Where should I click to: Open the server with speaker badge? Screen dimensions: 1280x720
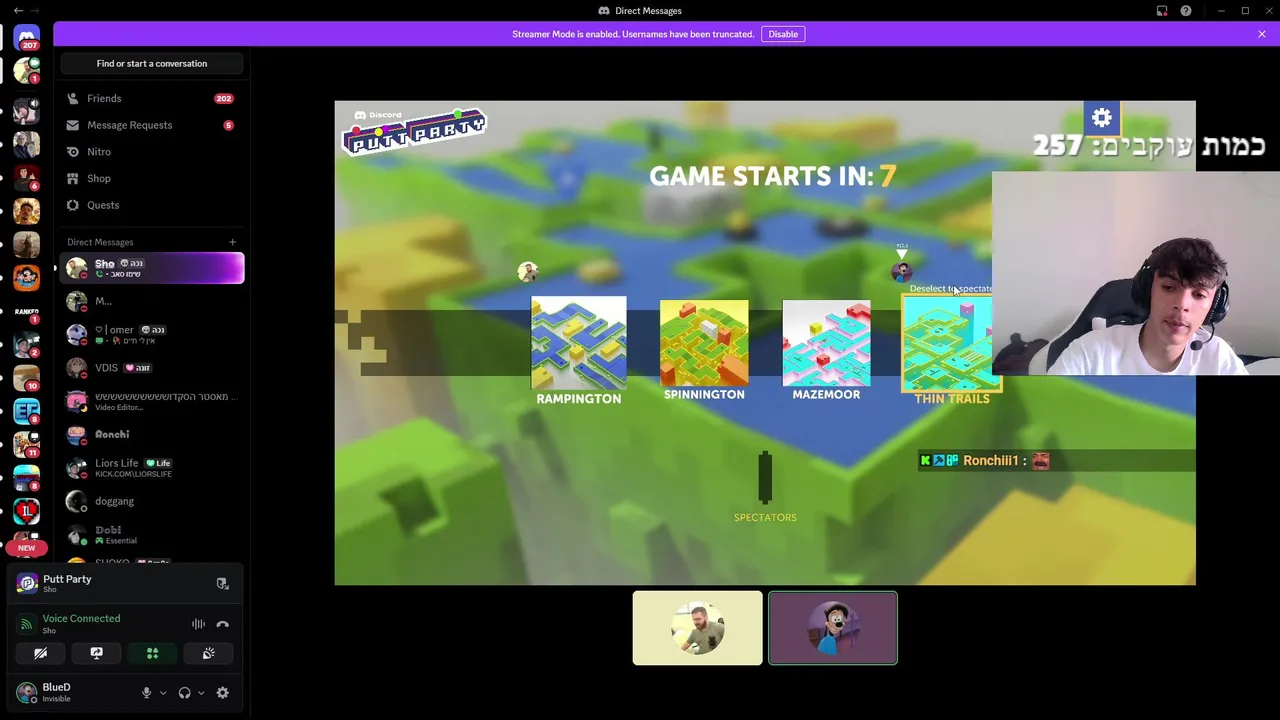(x=27, y=111)
